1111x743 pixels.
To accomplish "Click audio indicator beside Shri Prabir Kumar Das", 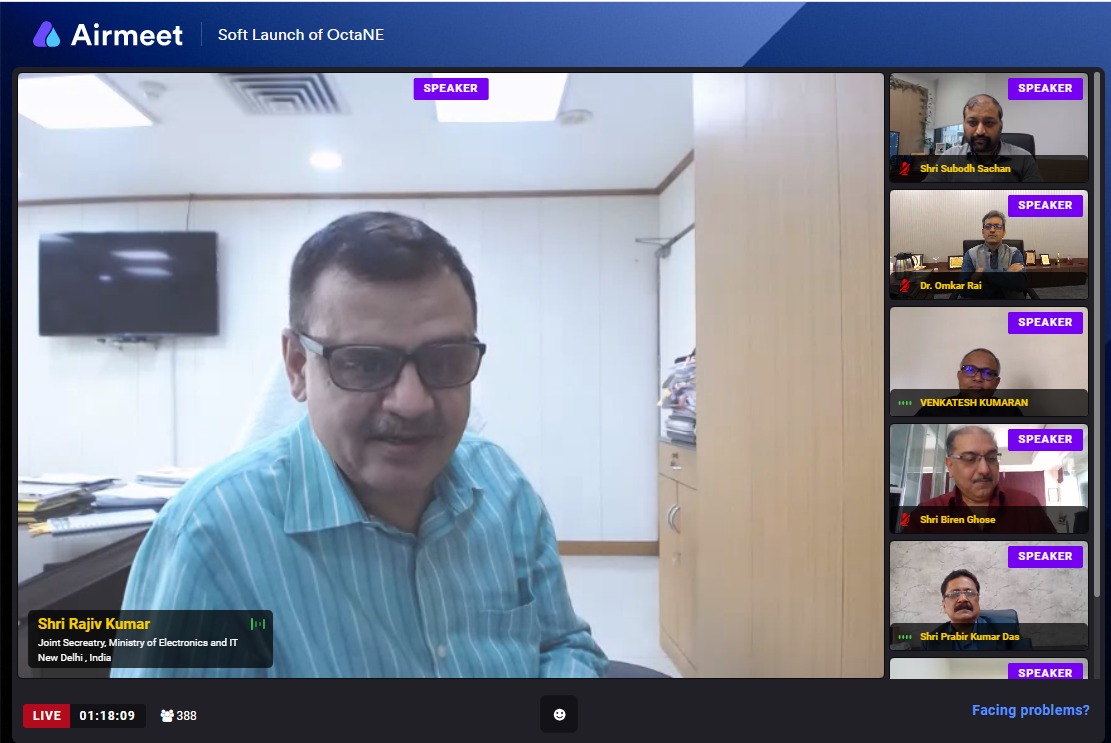I will tap(905, 636).
